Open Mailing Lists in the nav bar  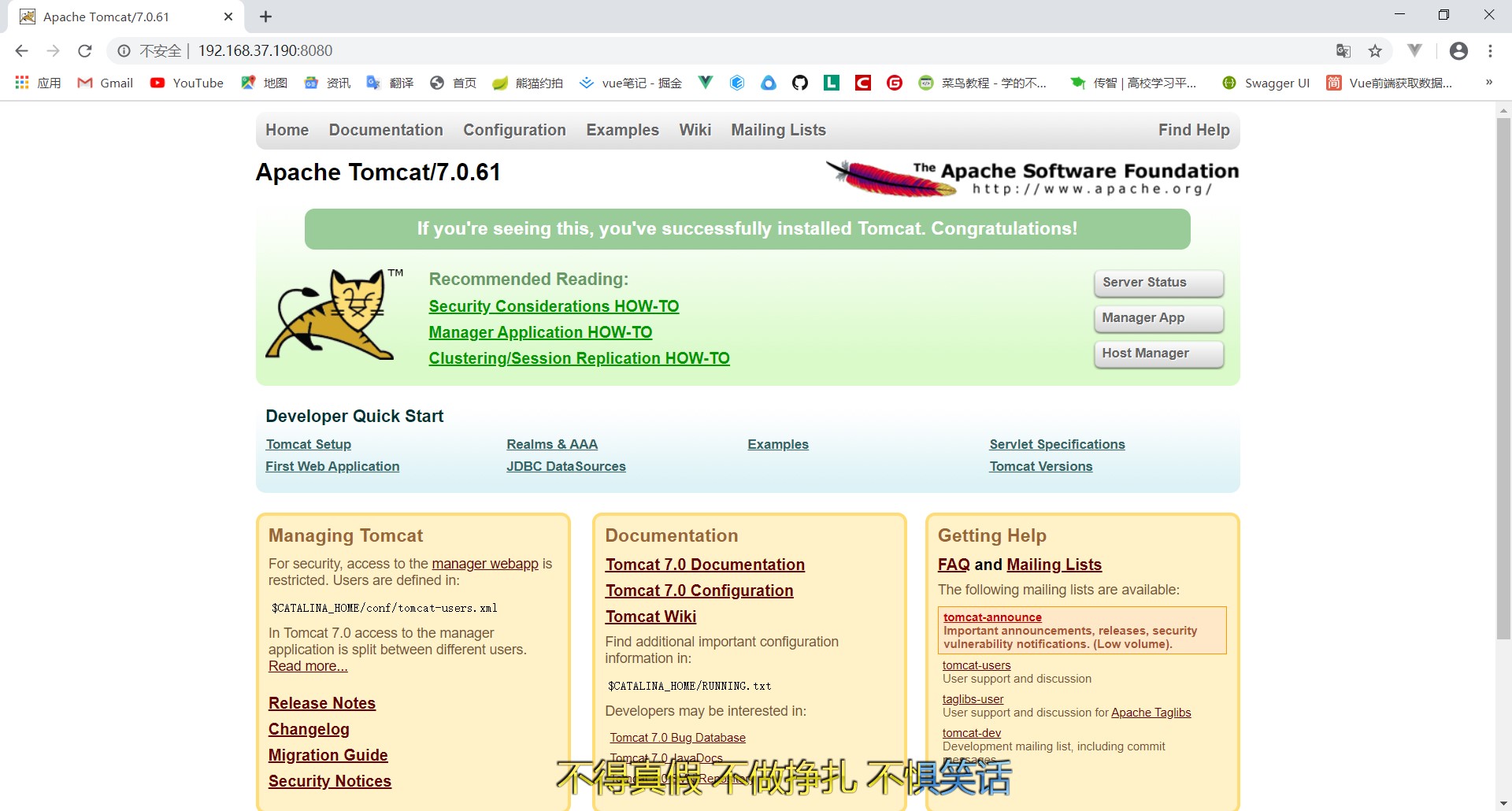tap(778, 130)
